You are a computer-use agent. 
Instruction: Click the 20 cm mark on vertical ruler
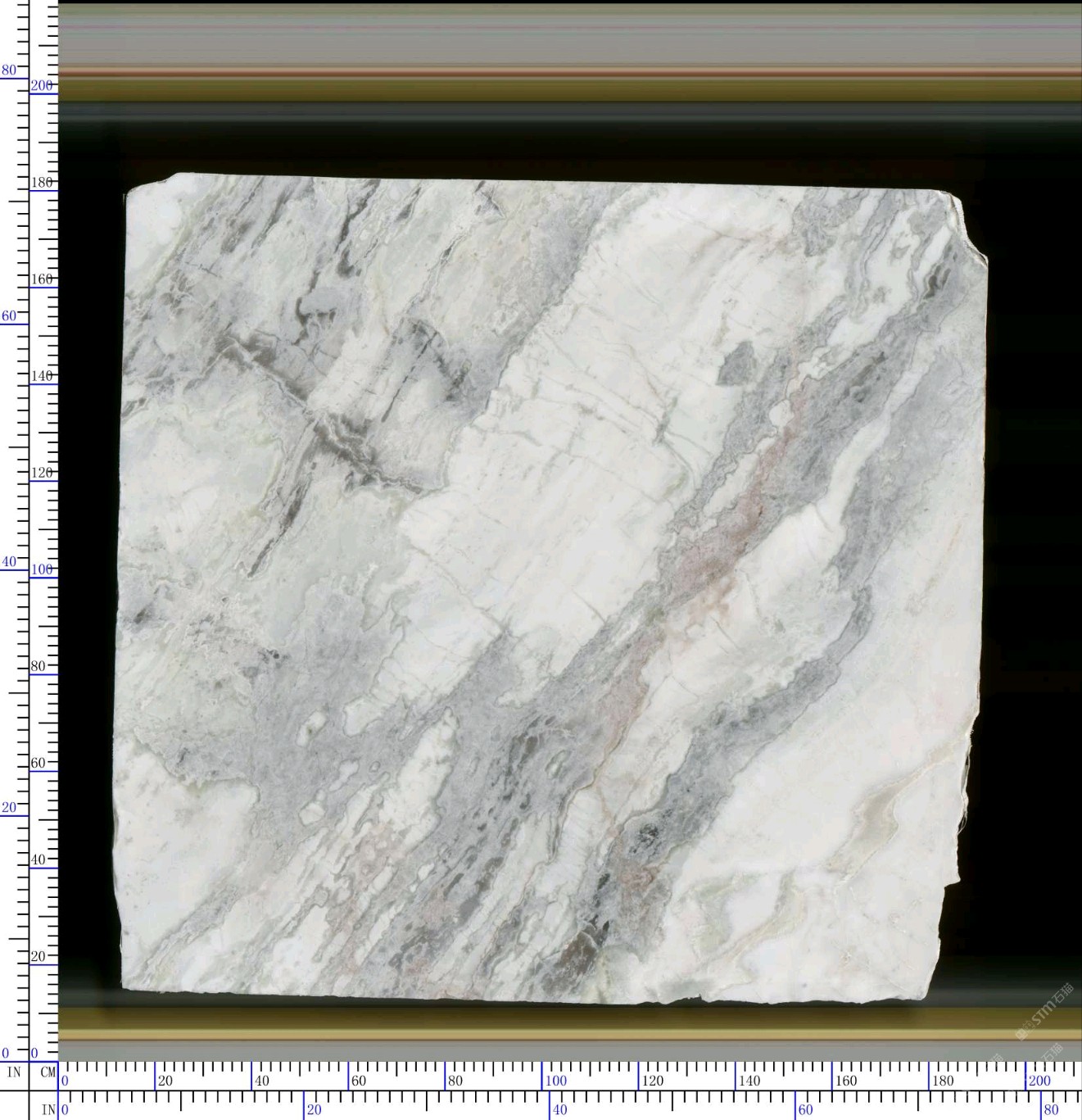click(x=38, y=956)
